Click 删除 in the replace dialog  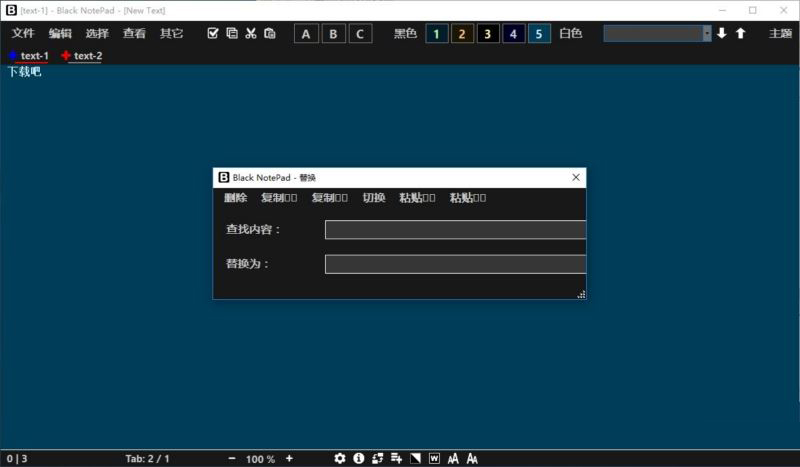pyautogui.click(x=235, y=198)
